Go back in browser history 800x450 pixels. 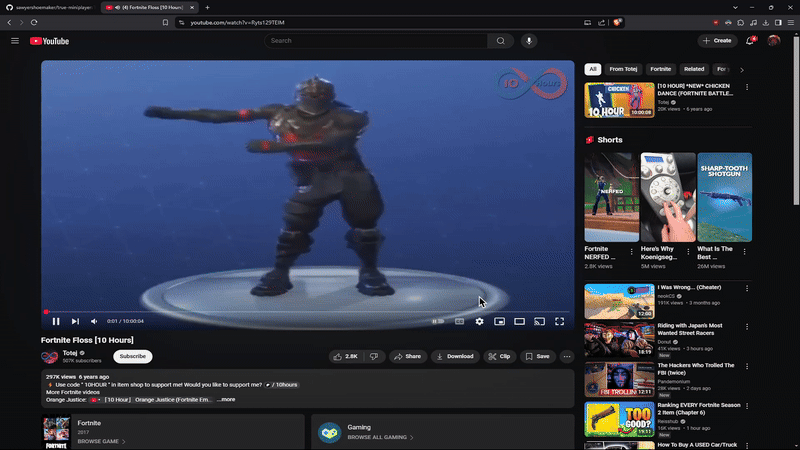coord(9,22)
